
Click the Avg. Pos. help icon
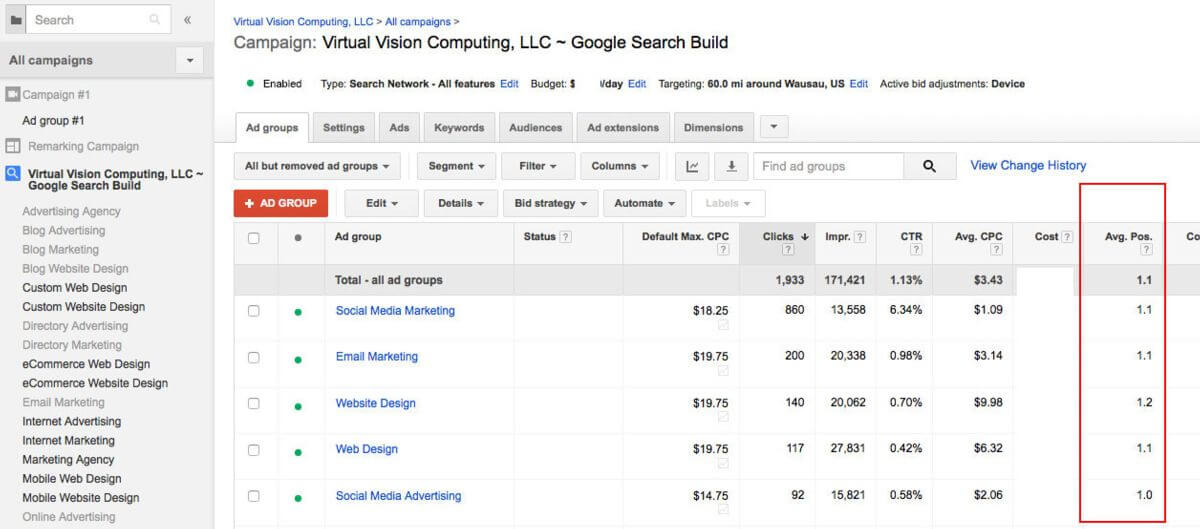(1147, 250)
